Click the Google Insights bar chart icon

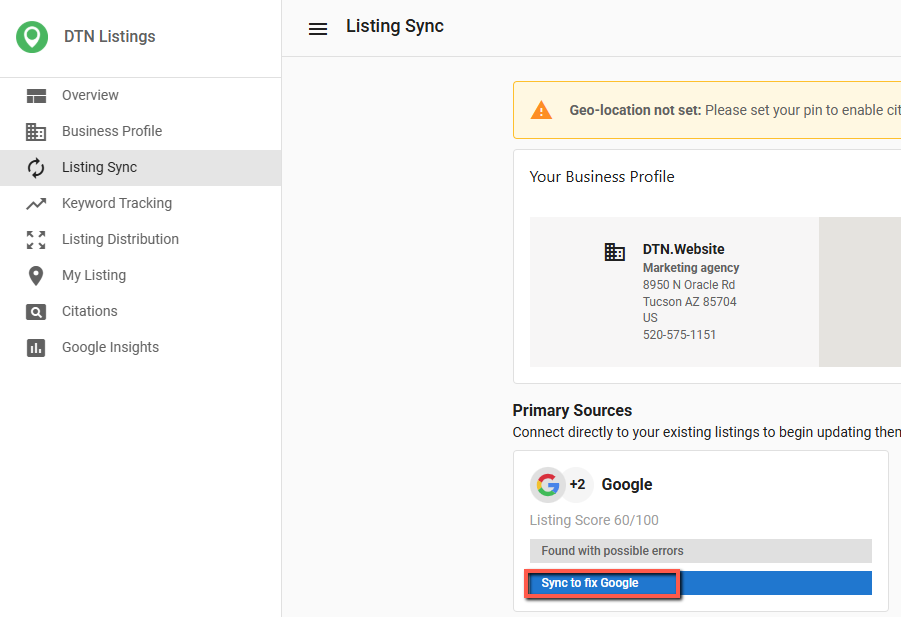[x=36, y=348]
